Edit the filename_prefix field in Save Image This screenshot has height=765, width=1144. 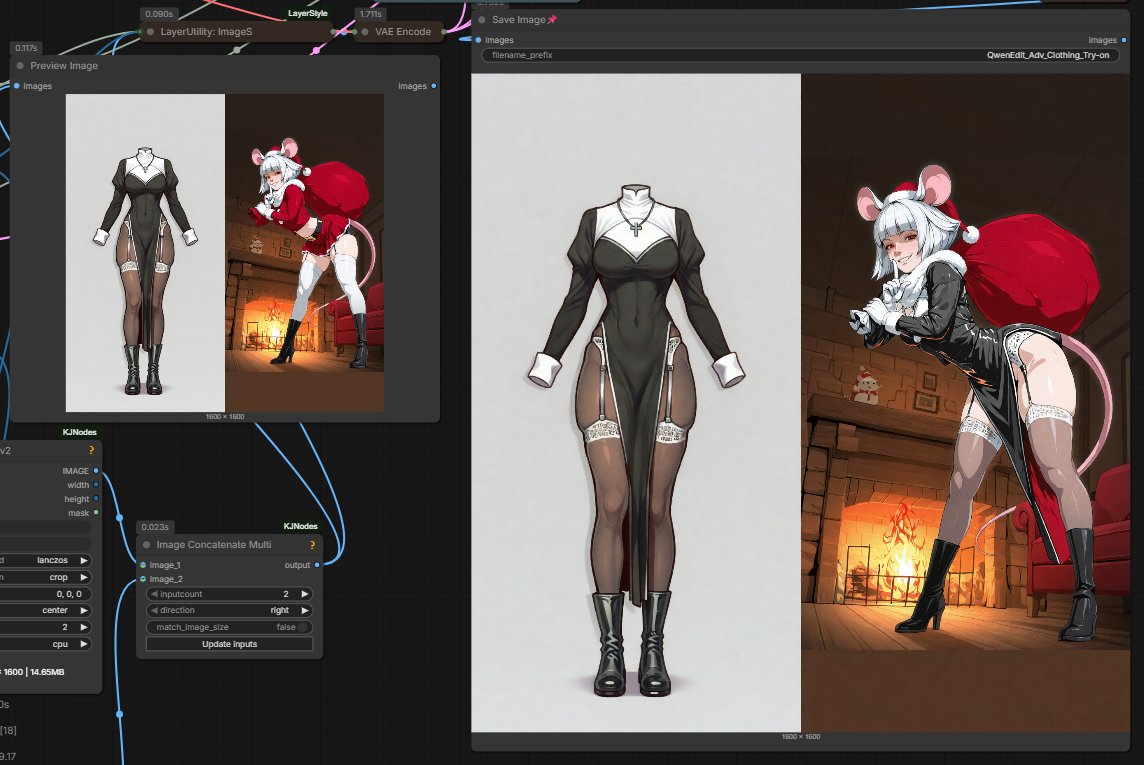point(800,55)
